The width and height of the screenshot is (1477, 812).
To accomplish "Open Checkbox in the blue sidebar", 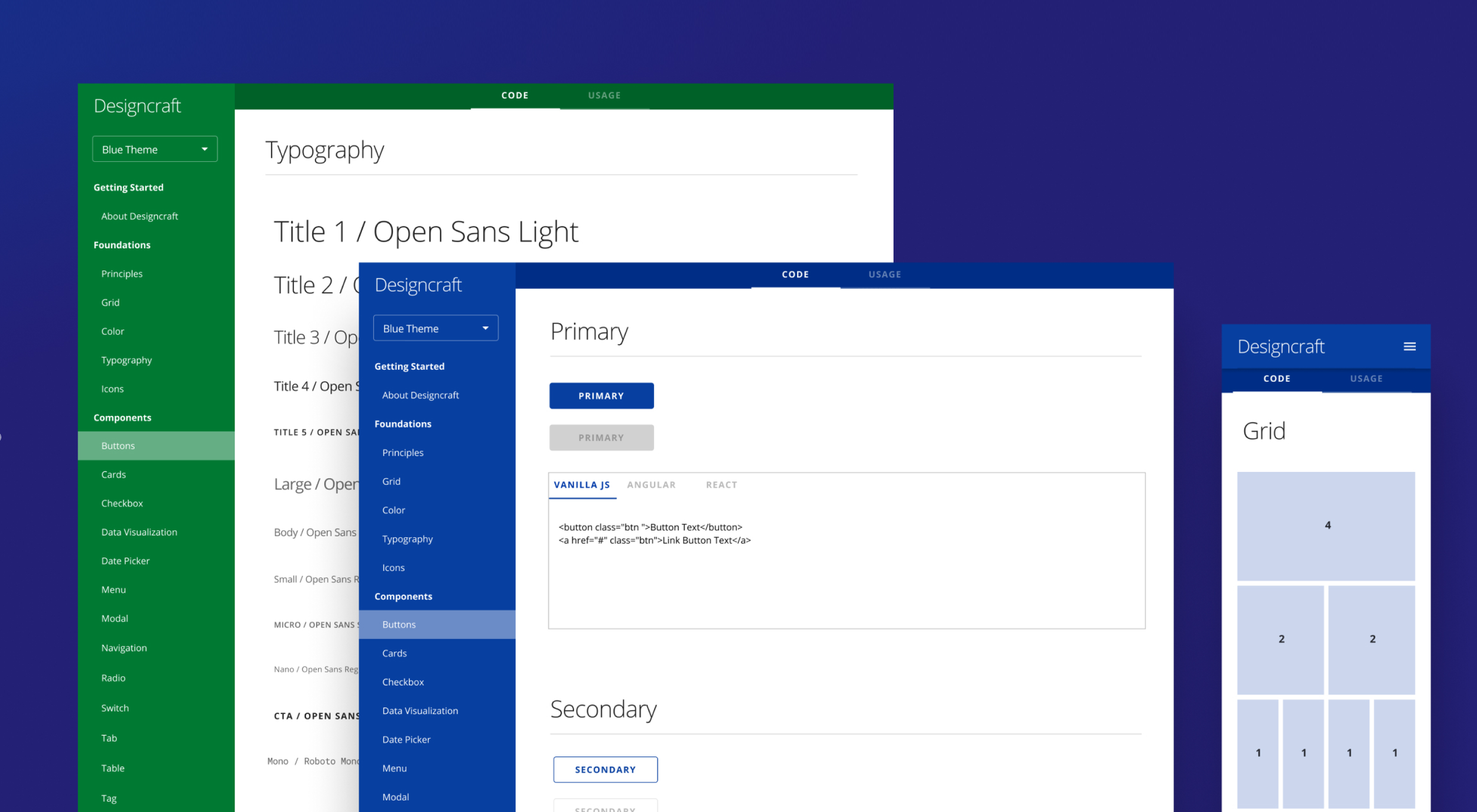I will click(403, 682).
